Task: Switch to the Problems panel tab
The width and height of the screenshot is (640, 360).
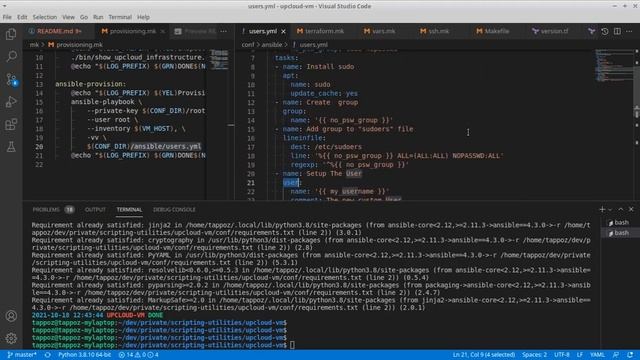Action: 53,209
